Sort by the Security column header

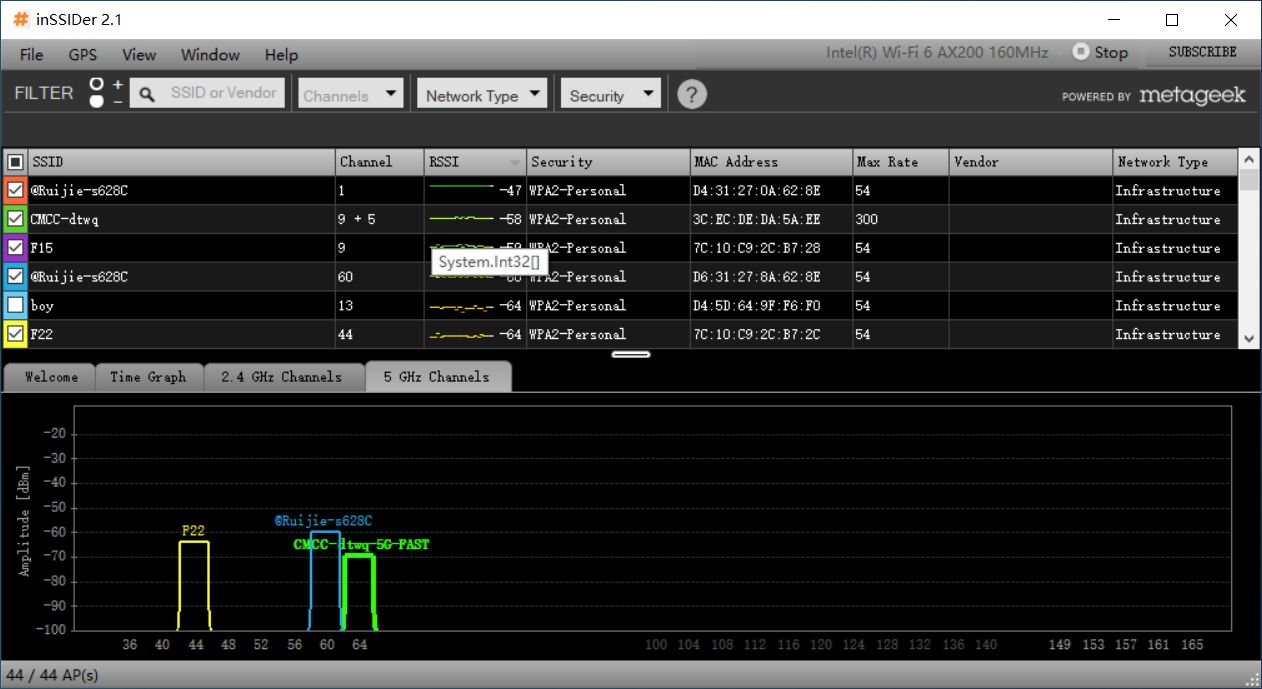[608, 162]
